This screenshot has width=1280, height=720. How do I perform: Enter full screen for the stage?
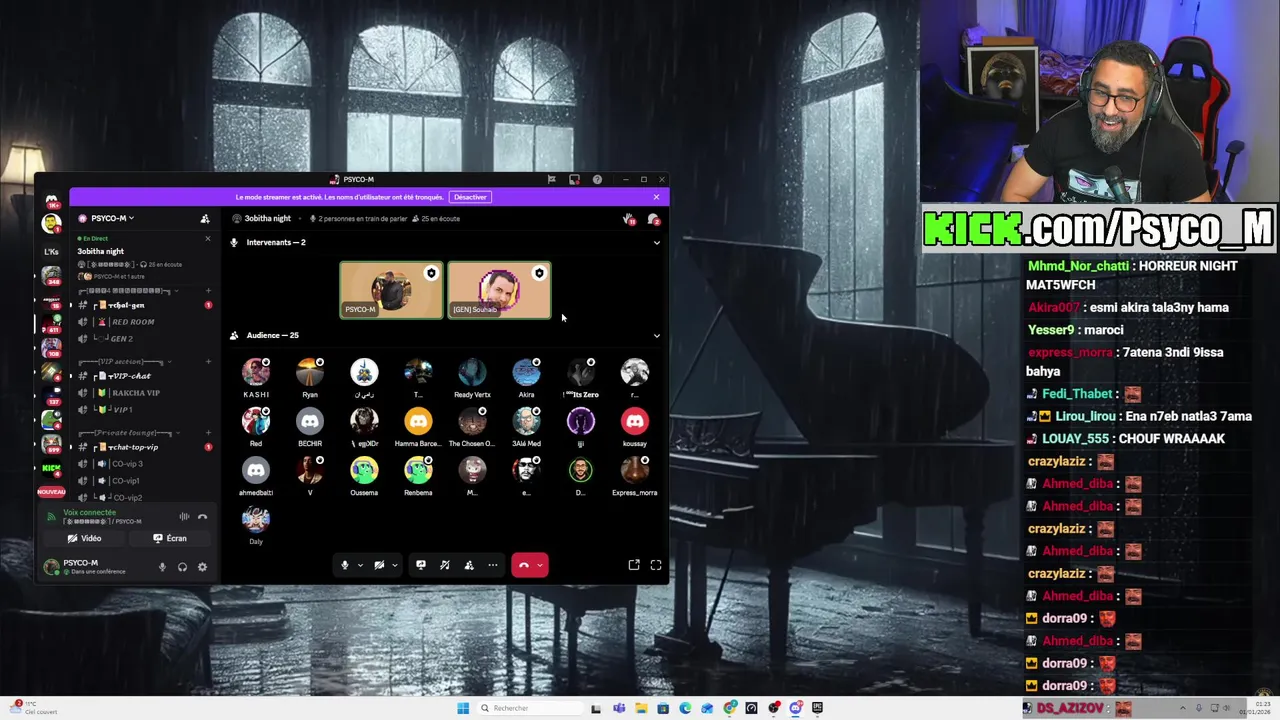[656, 565]
